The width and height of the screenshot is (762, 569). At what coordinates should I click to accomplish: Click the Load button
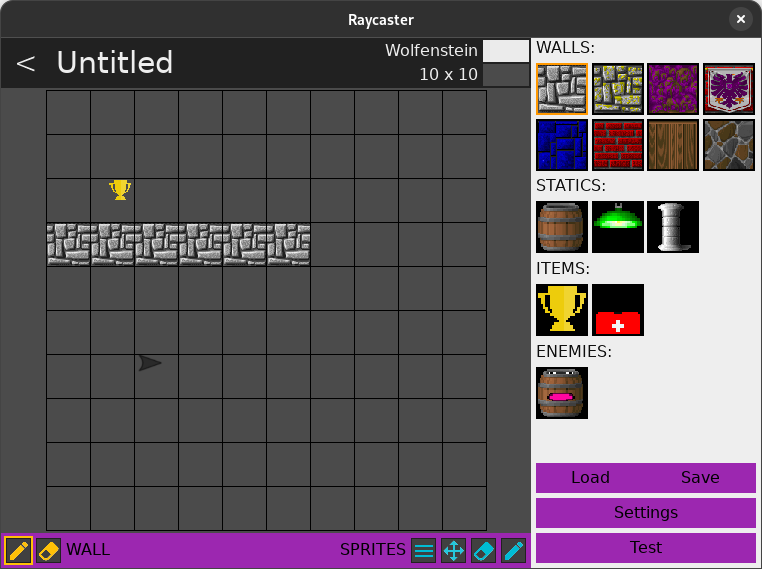click(590, 478)
